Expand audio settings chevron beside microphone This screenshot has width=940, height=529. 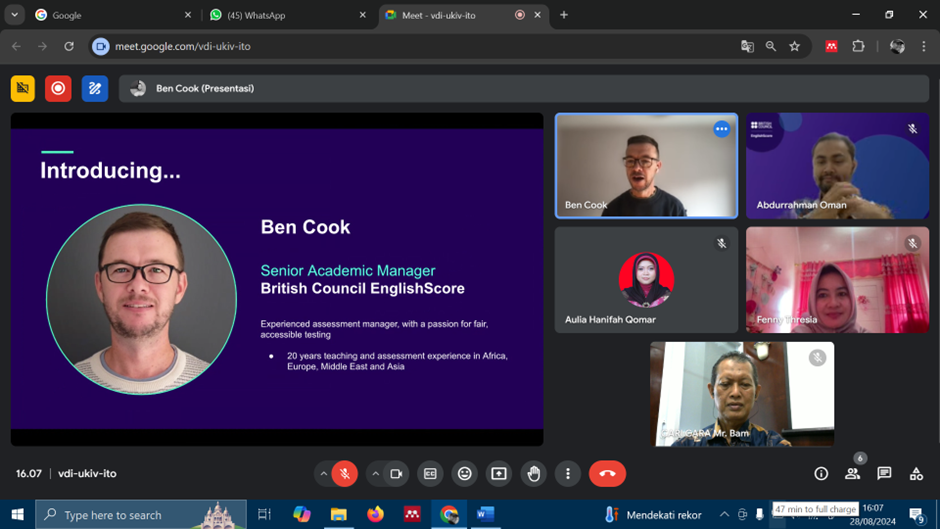click(323, 474)
